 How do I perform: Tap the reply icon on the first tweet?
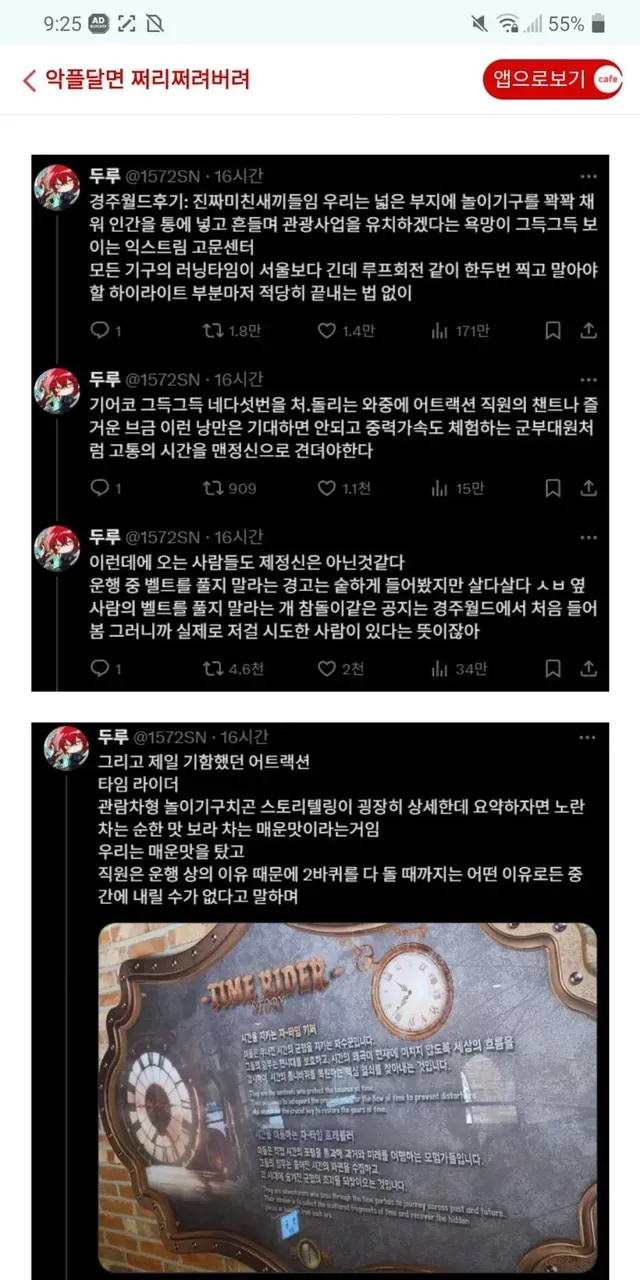pyautogui.click(x=99, y=330)
